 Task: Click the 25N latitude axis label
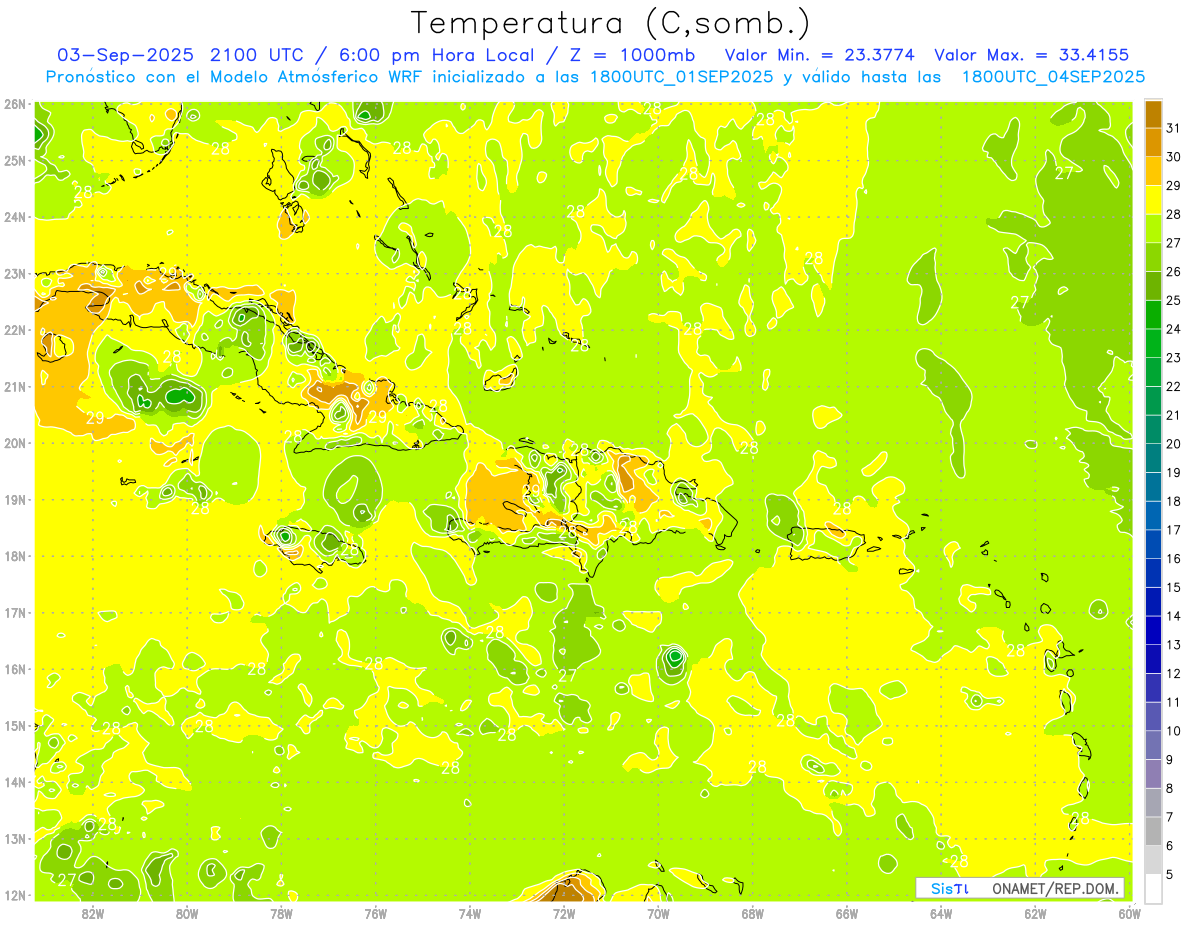(14, 161)
